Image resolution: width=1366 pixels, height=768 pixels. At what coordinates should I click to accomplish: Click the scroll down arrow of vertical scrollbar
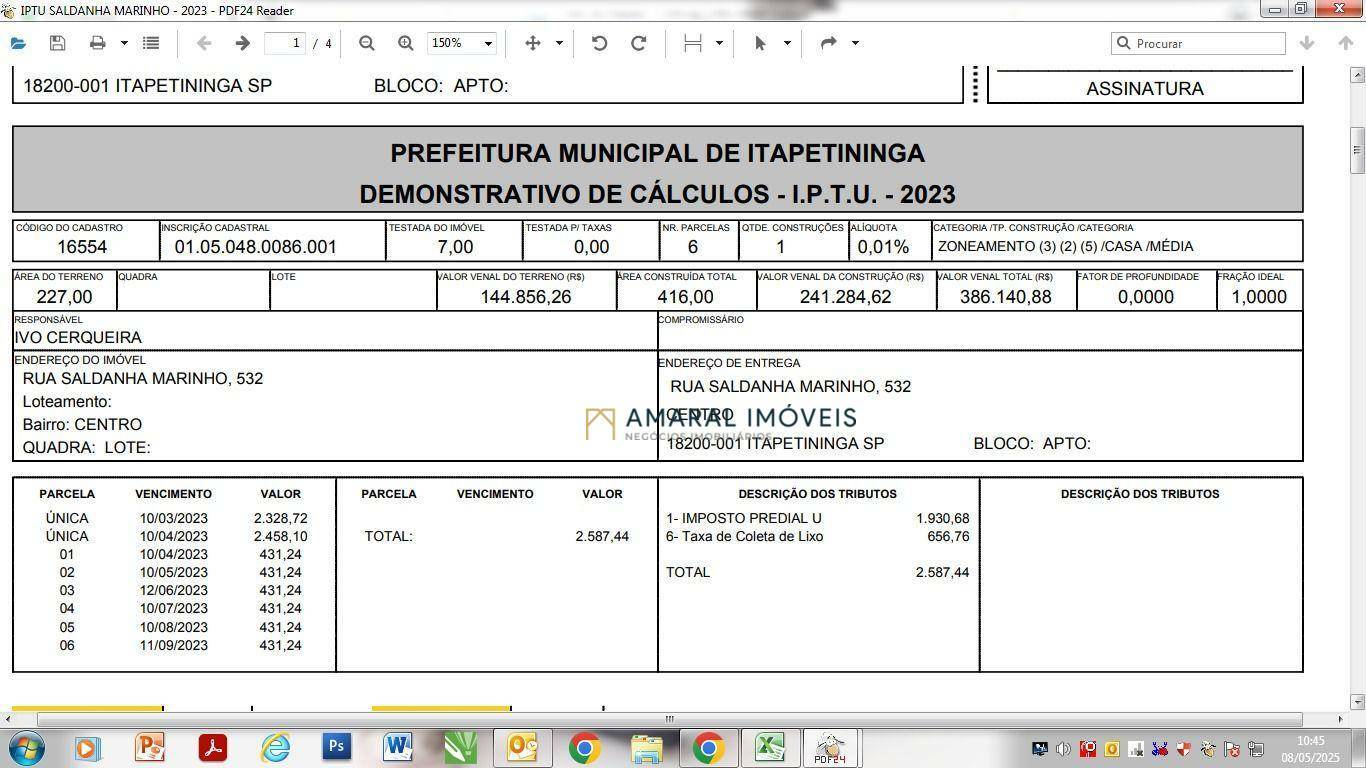[1357, 702]
